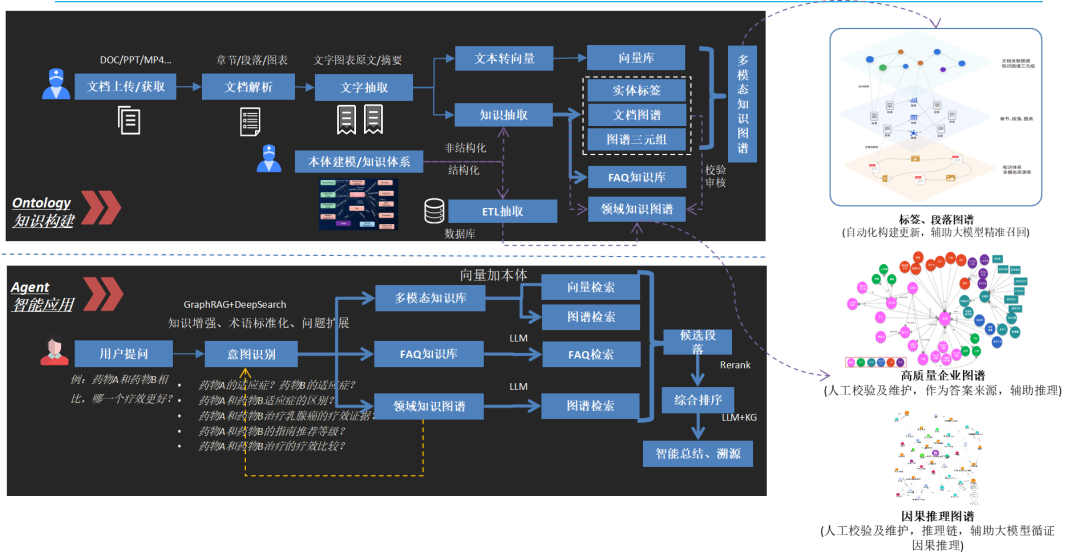
Task: Click the red chevron arrows near Agent 智能应用
Action: click(x=103, y=294)
